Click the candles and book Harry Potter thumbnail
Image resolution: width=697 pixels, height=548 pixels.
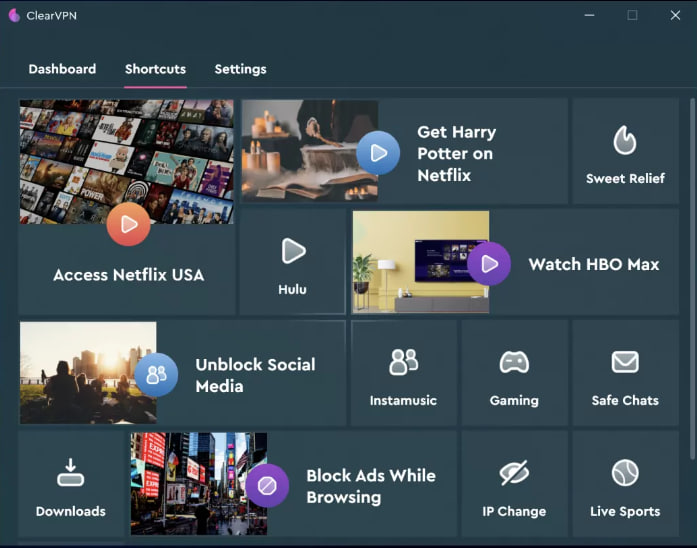click(x=310, y=151)
